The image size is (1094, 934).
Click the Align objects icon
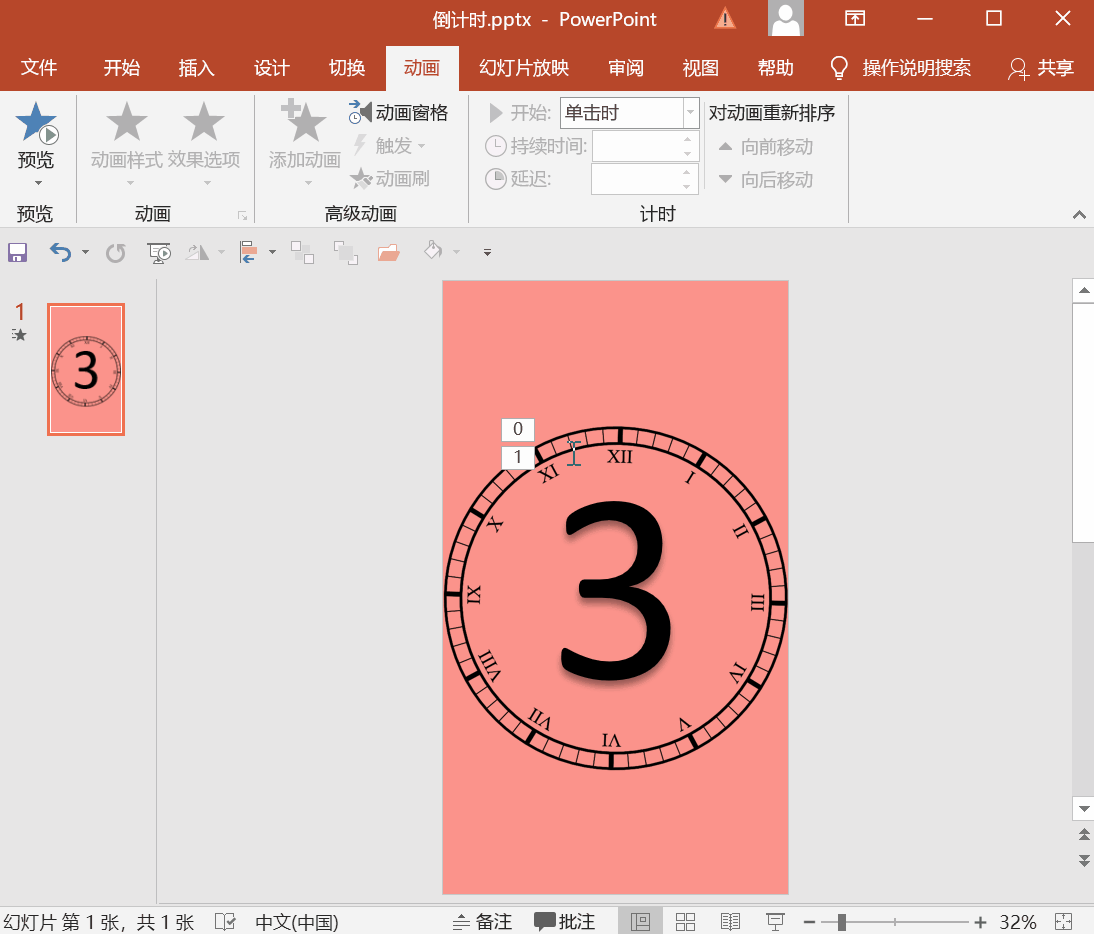click(248, 252)
